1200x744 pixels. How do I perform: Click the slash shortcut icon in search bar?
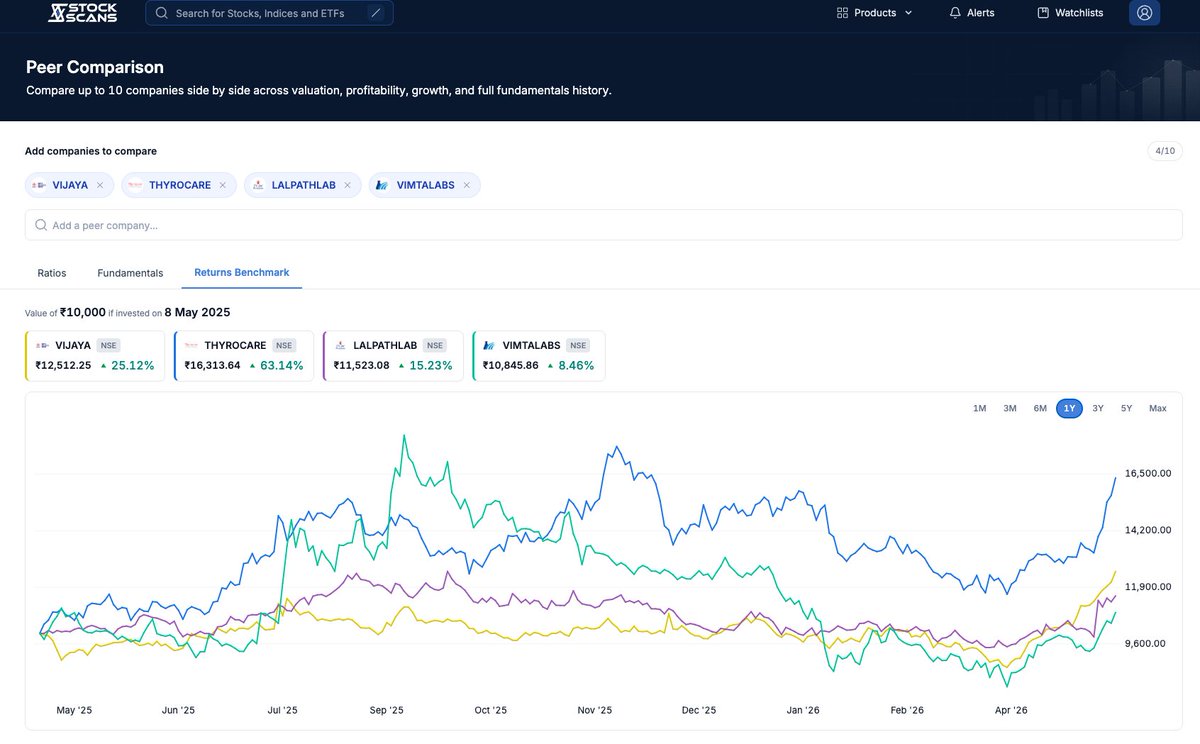click(x=376, y=13)
